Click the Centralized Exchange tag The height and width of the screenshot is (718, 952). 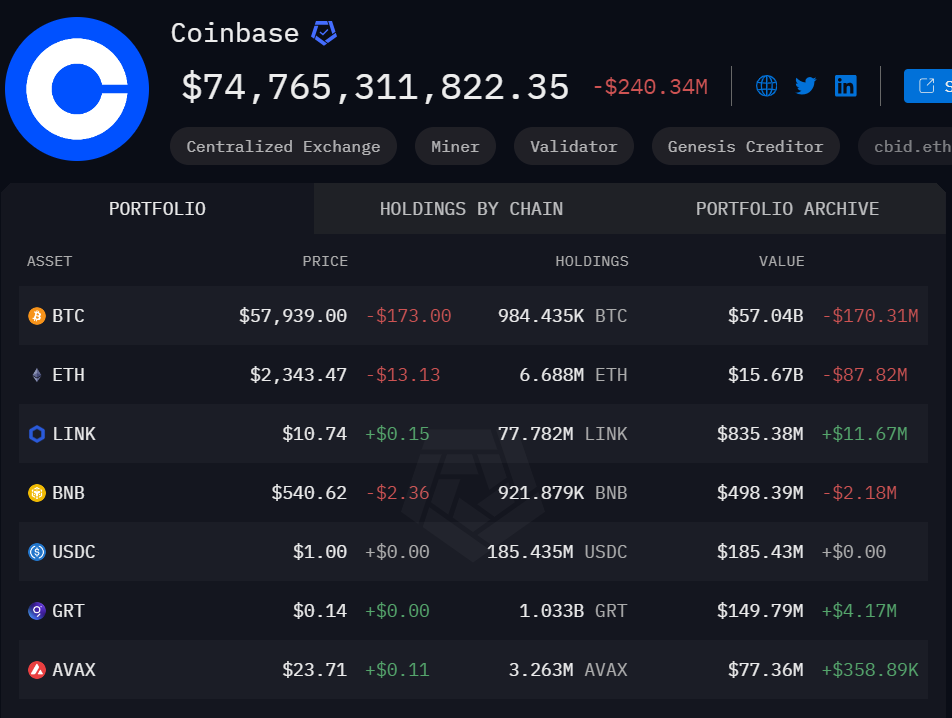click(283, 146)
